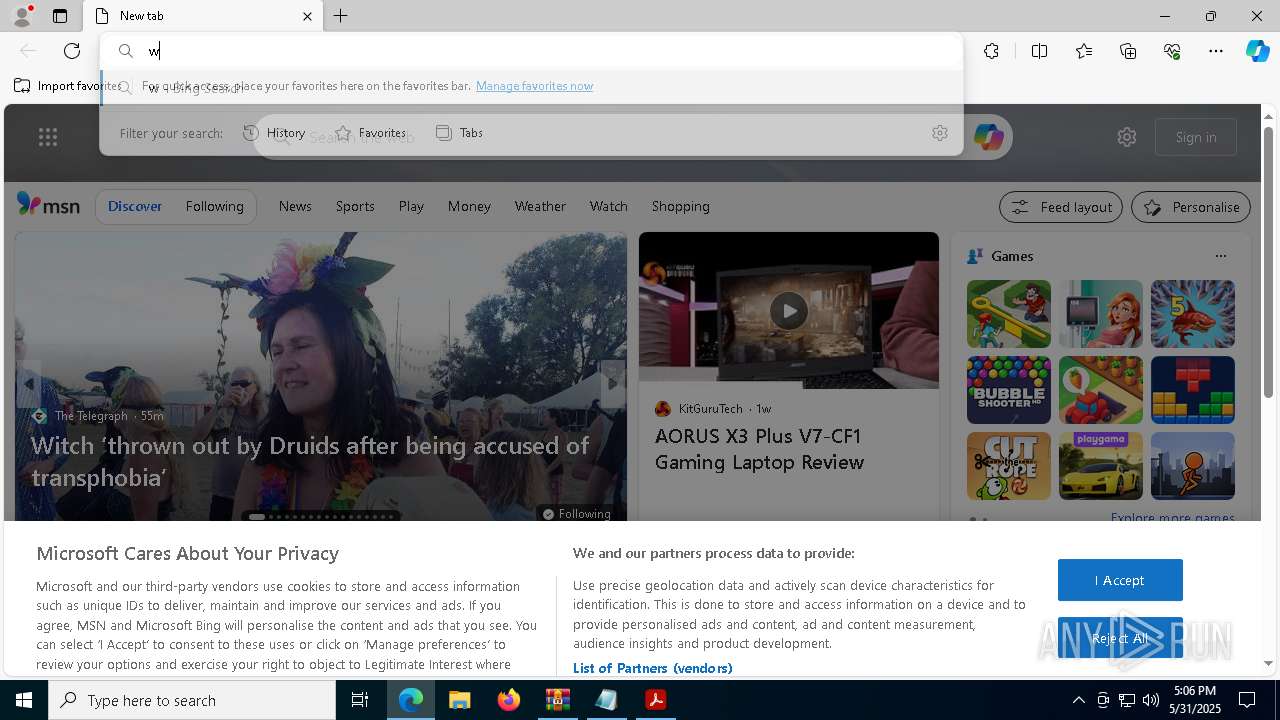Open the Witch thrown out by Druids story
Screen dimensions: 1280x720
pyautogui.click(x=310, y=461)
